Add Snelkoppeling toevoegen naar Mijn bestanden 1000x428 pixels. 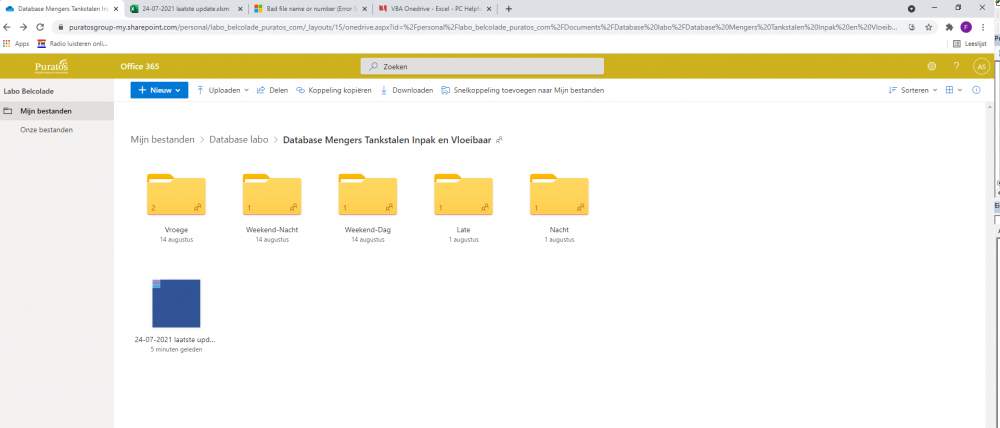[522, 90]
